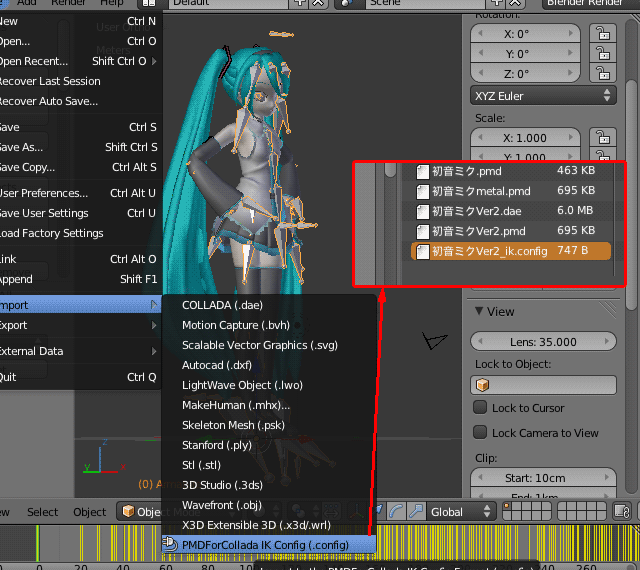Click the plug icon next to PMDForCollada IK Config

(170, 544)
